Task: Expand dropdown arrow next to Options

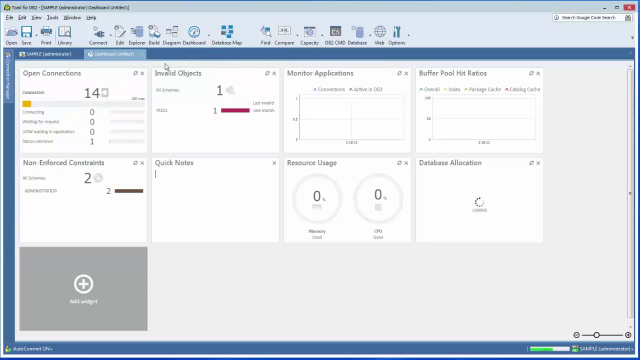Action: click(x=409, y=35)
